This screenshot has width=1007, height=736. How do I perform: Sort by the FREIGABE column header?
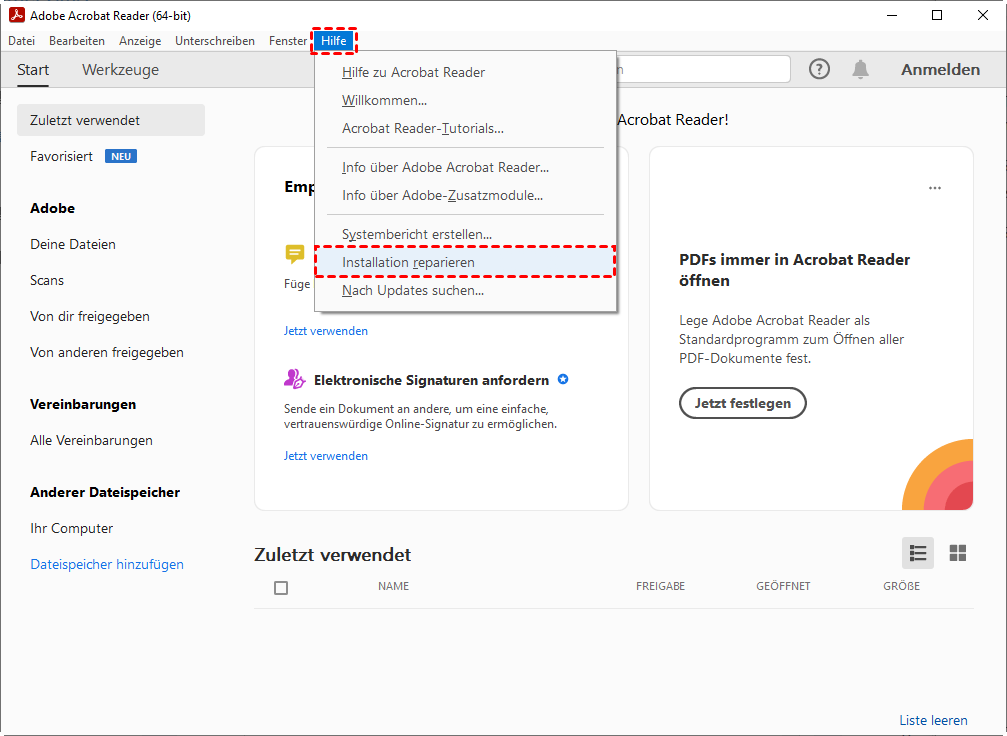click(660, 586)
